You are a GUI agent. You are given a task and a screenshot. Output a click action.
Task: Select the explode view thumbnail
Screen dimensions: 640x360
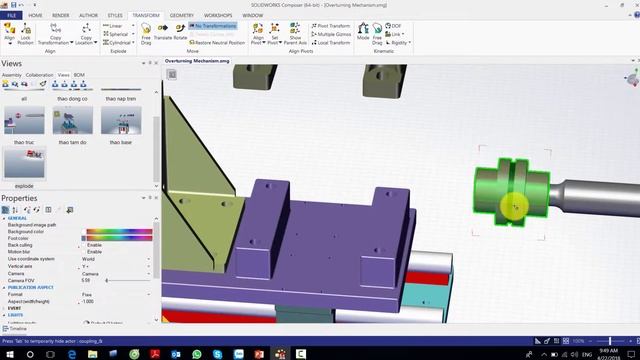point(24,163)
